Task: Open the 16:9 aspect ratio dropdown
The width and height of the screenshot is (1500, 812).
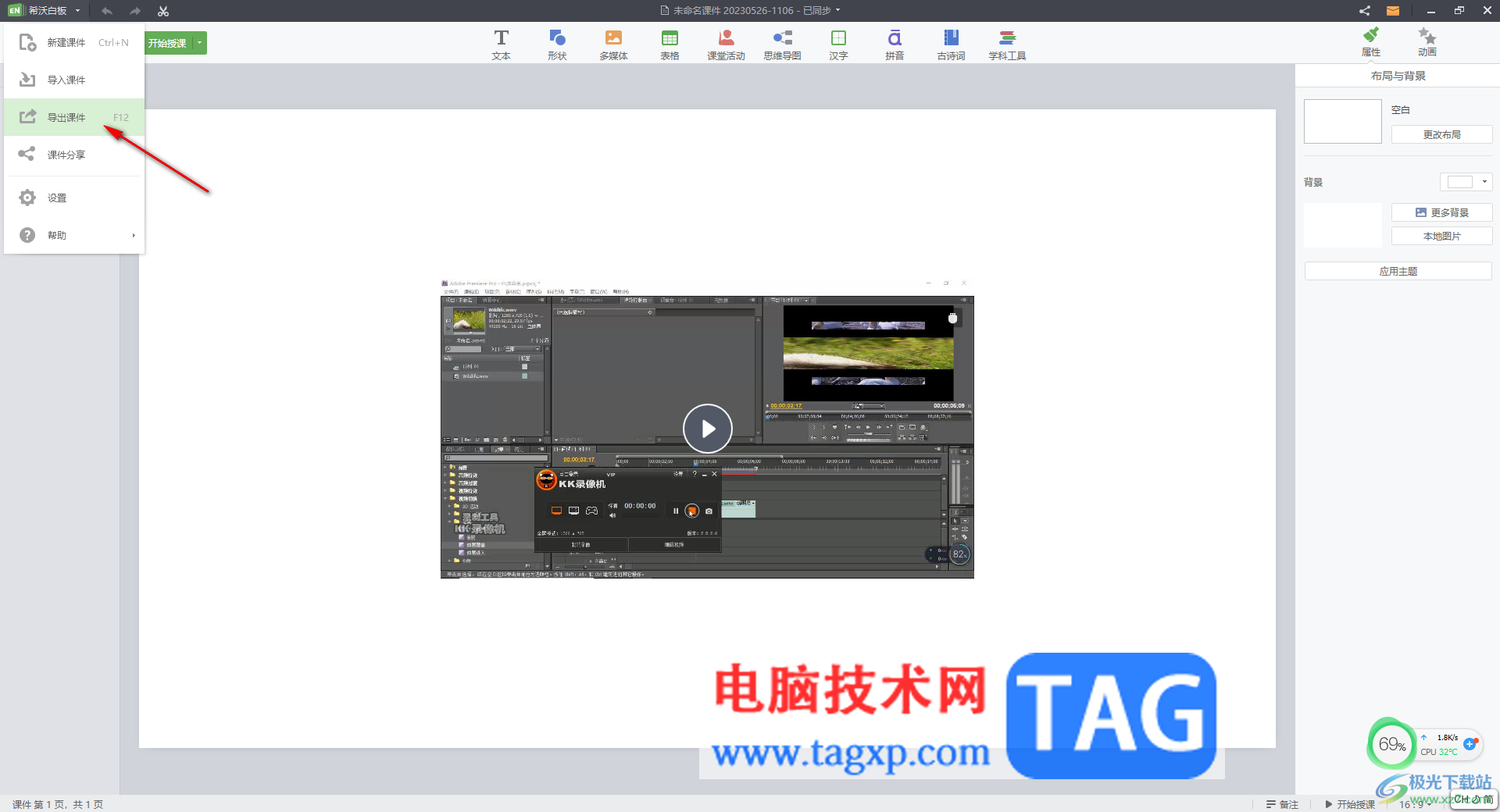Action: (1415, 804)
